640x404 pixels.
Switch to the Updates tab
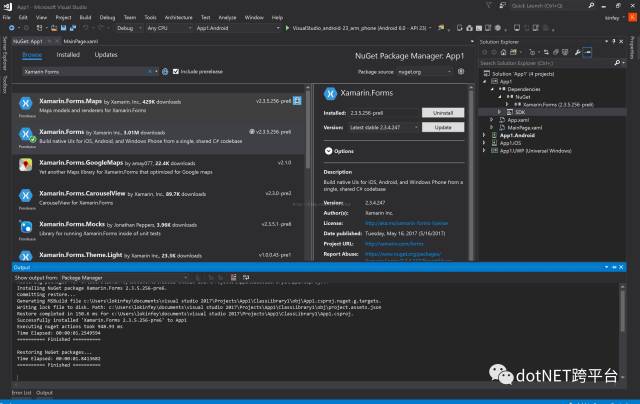point(106,55)
